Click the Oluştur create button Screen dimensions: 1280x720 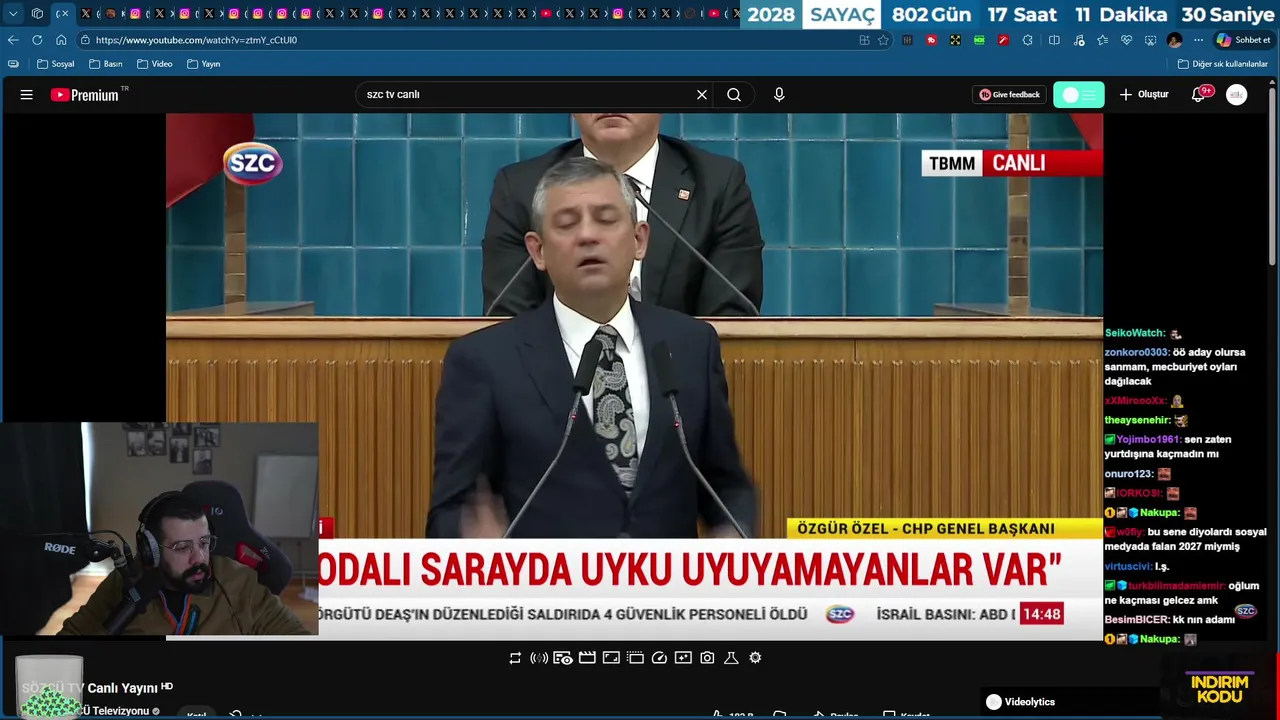coord(1144,95)
